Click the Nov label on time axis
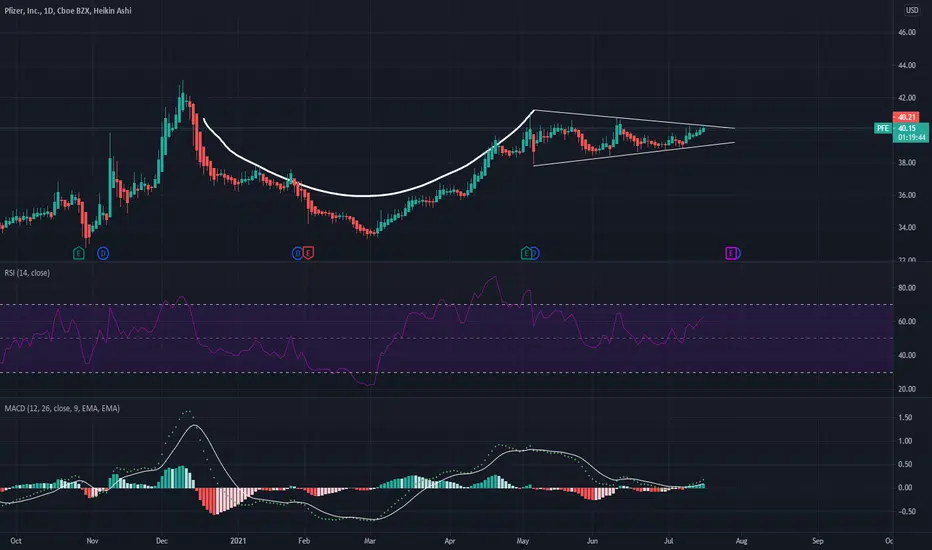The height and width of the screenshot is (550, 932). pyautogui.click(x=92, y=541)
